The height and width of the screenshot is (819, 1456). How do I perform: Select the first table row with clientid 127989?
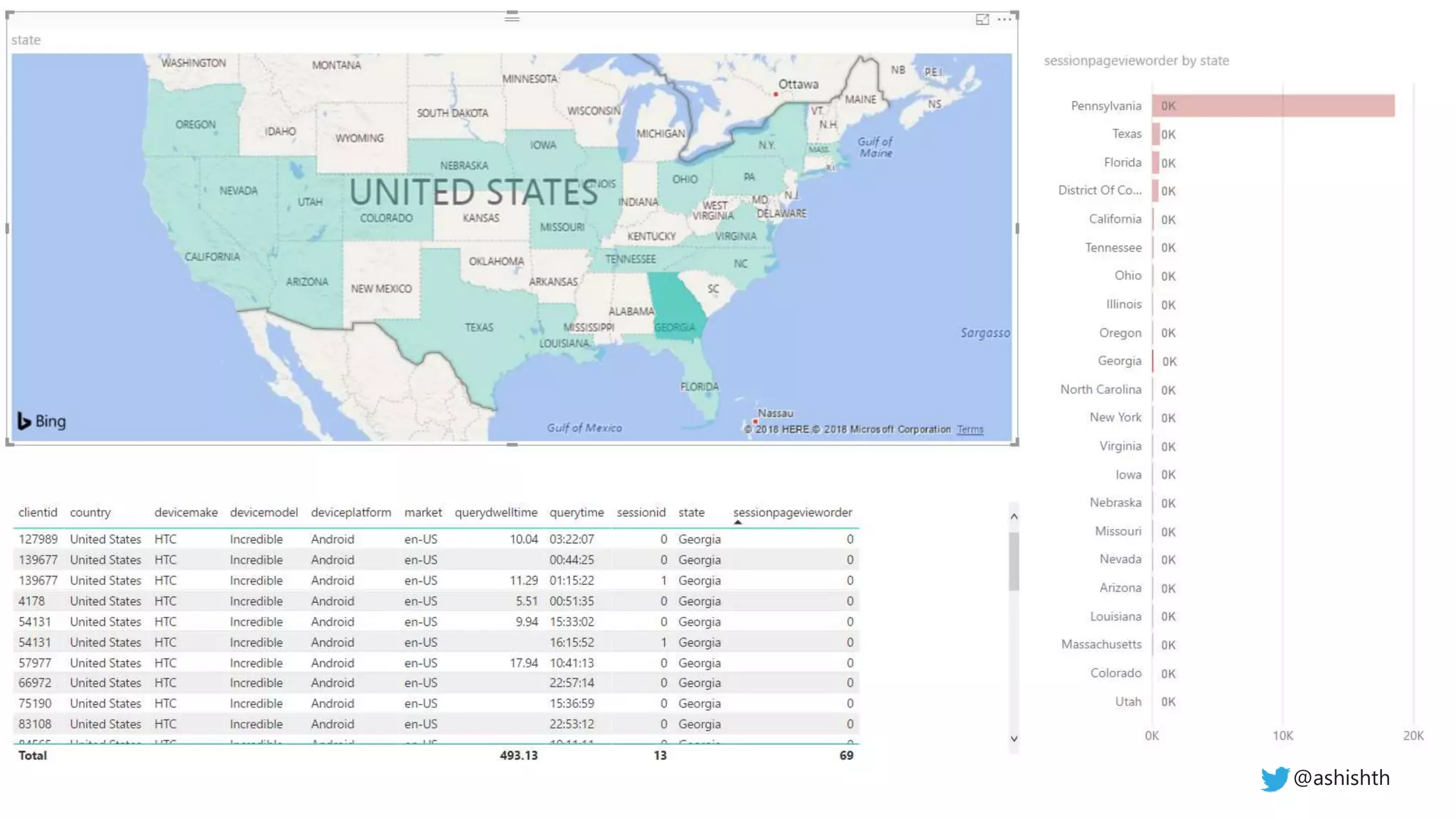tap(38, 539)
